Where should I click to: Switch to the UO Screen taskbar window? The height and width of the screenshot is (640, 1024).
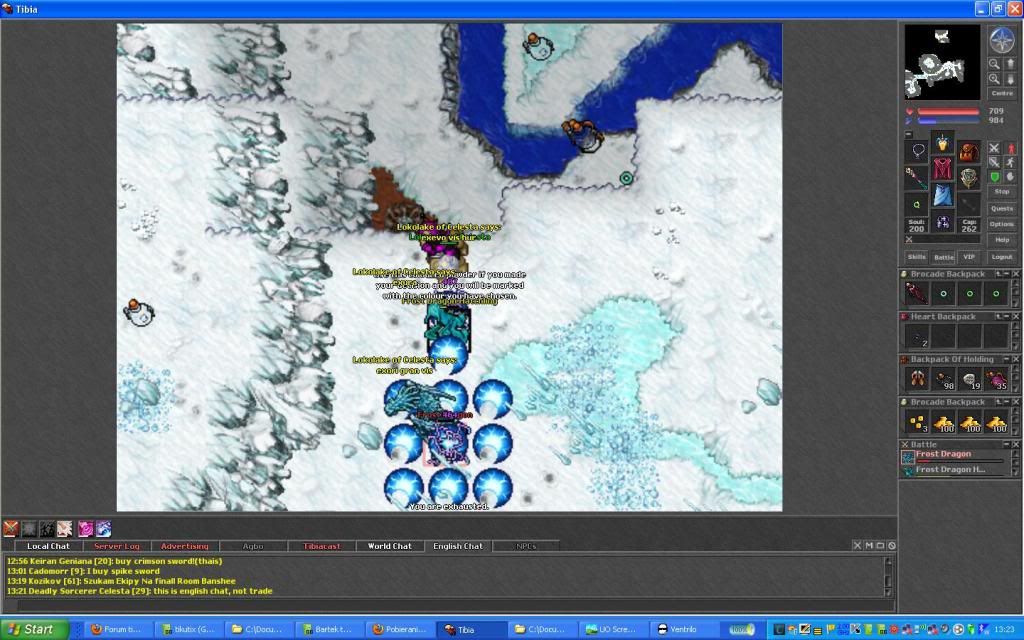614,630
